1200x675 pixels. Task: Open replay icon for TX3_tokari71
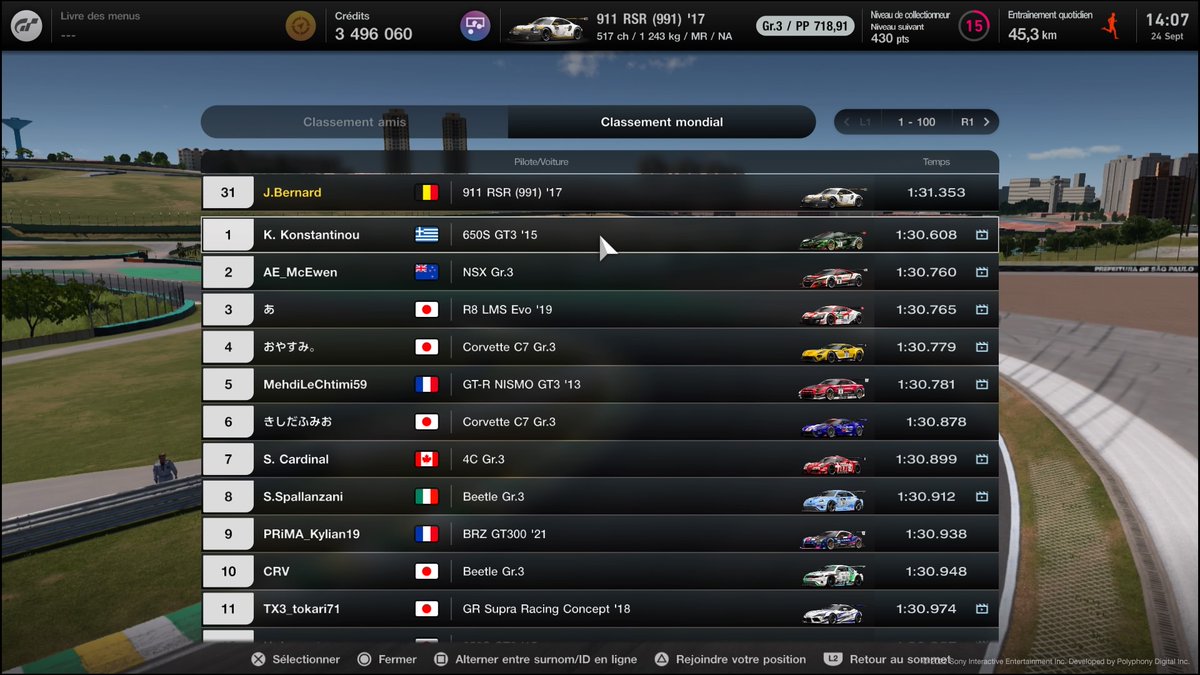pyautogui.click(x=982, y=609)
